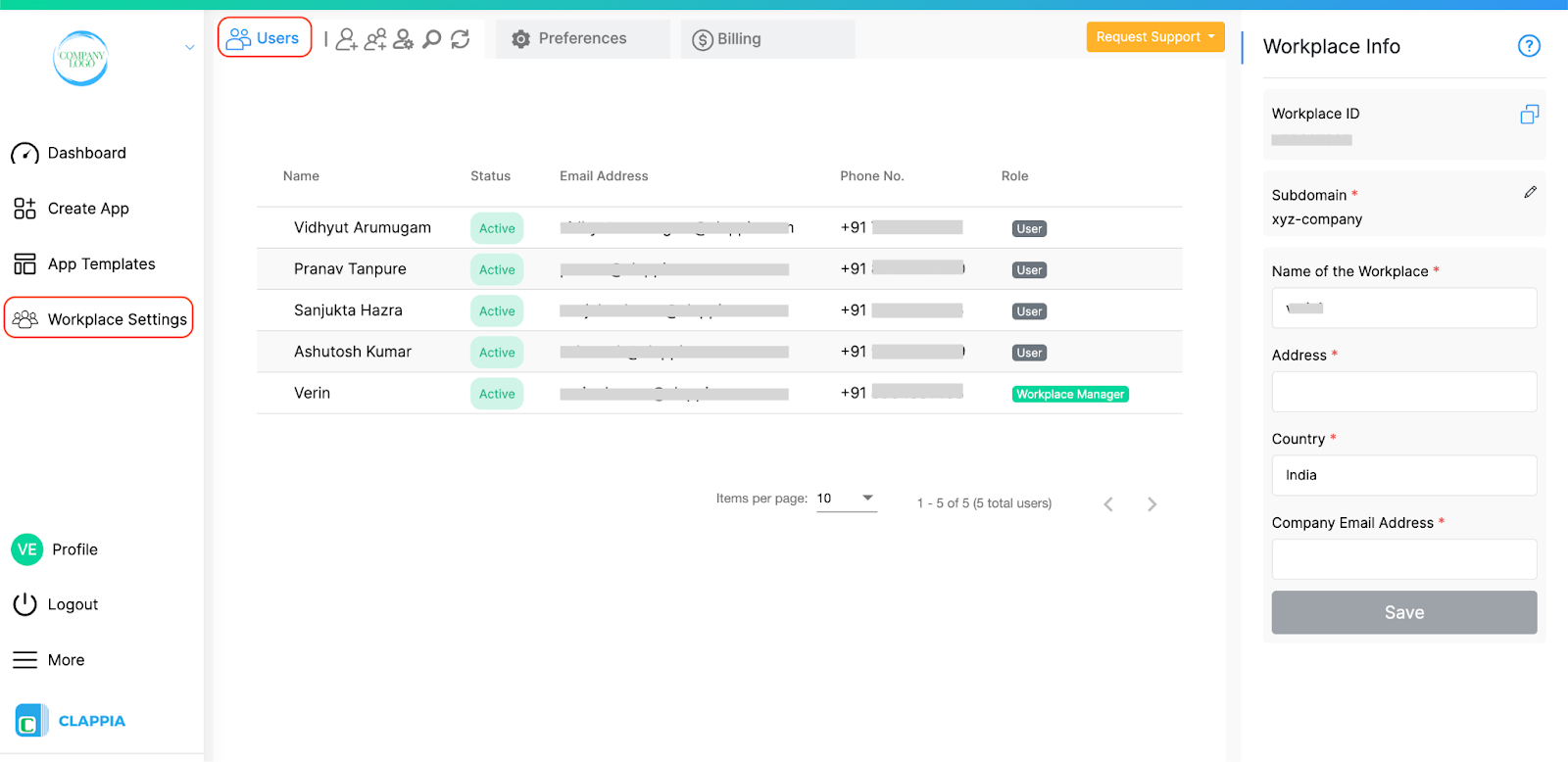
Task: Click the xyz-company subdomain value
Action: 1317,219
